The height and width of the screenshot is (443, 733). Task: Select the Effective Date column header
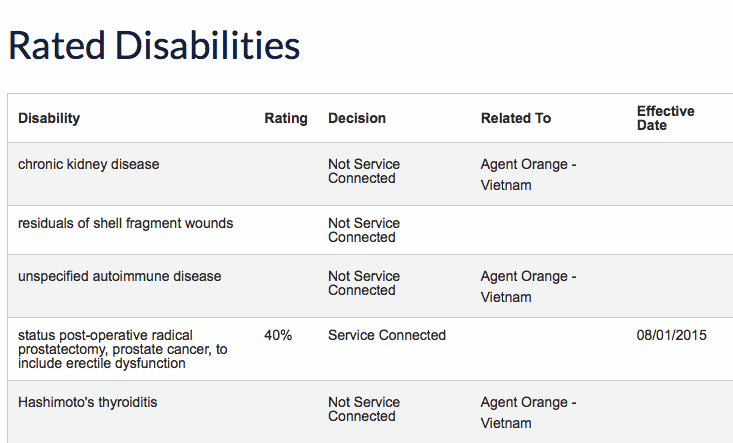665,118
